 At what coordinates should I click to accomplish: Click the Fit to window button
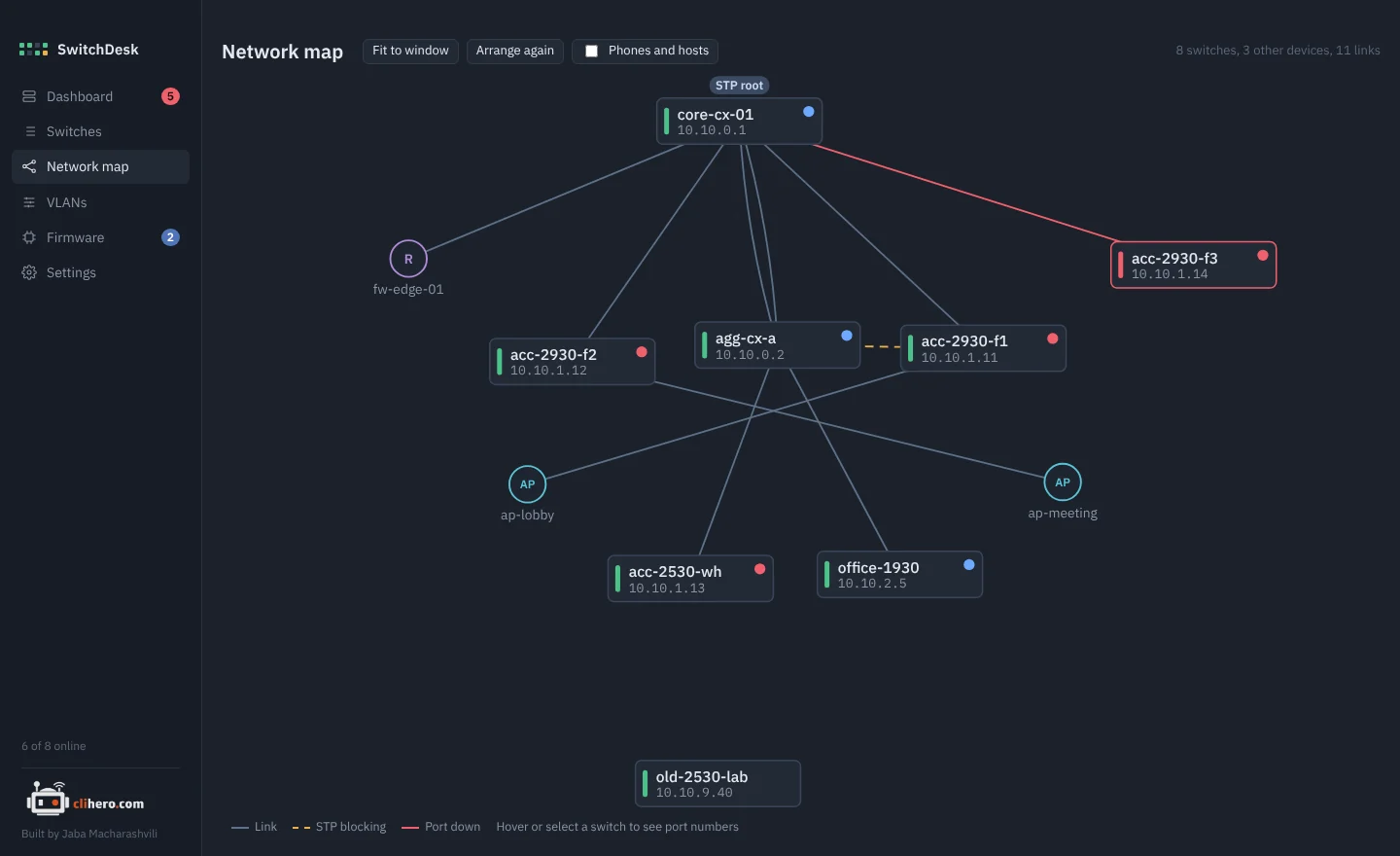tap(410, 51)
